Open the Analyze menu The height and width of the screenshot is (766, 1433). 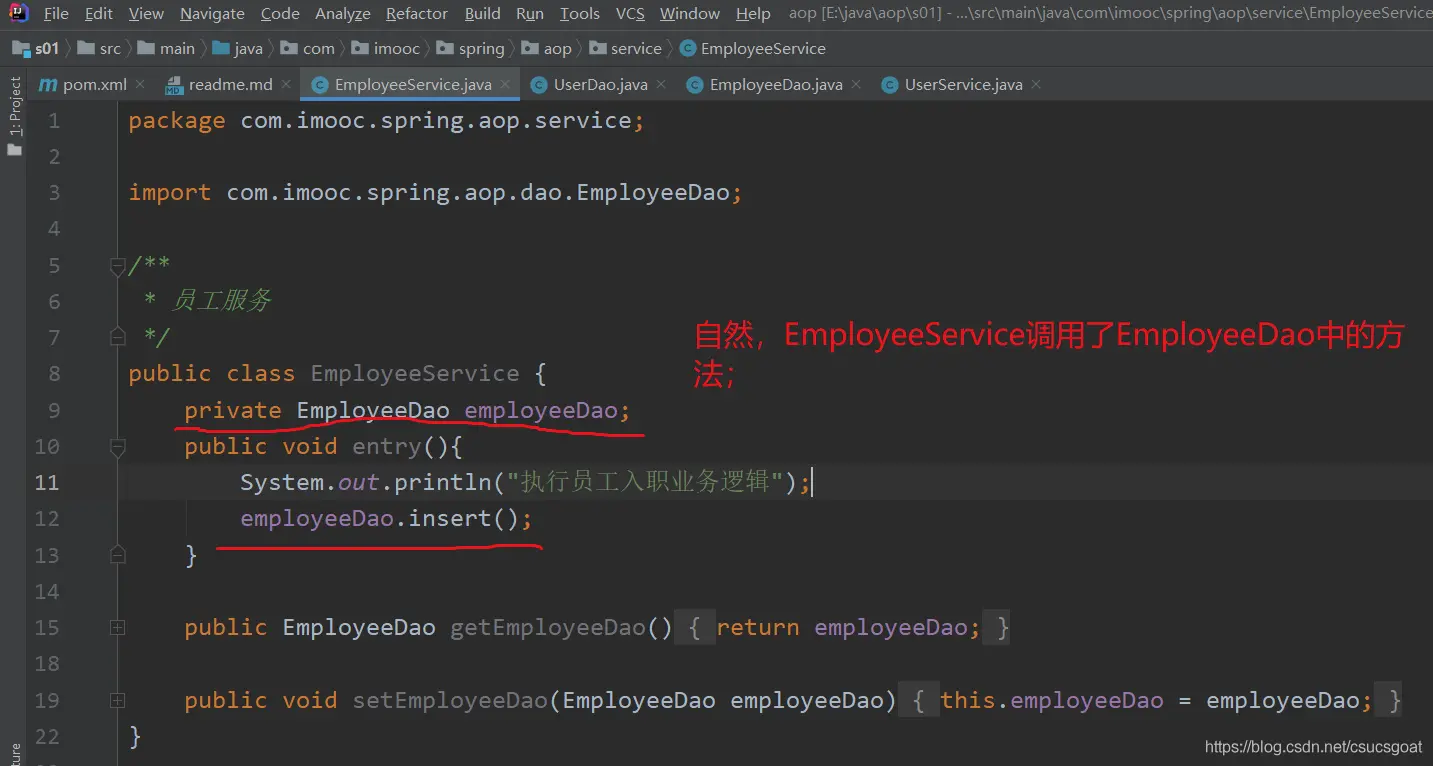click(x=343, y=14)
